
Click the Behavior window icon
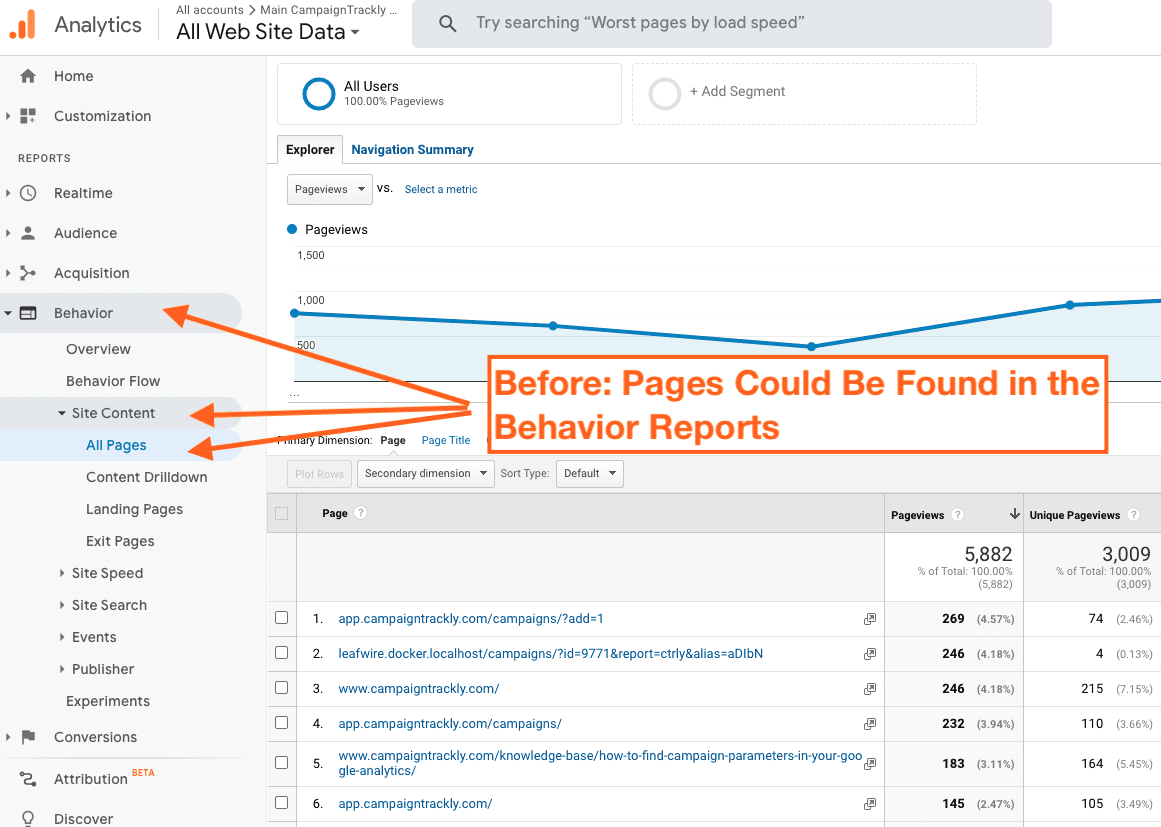click(28, 313)
